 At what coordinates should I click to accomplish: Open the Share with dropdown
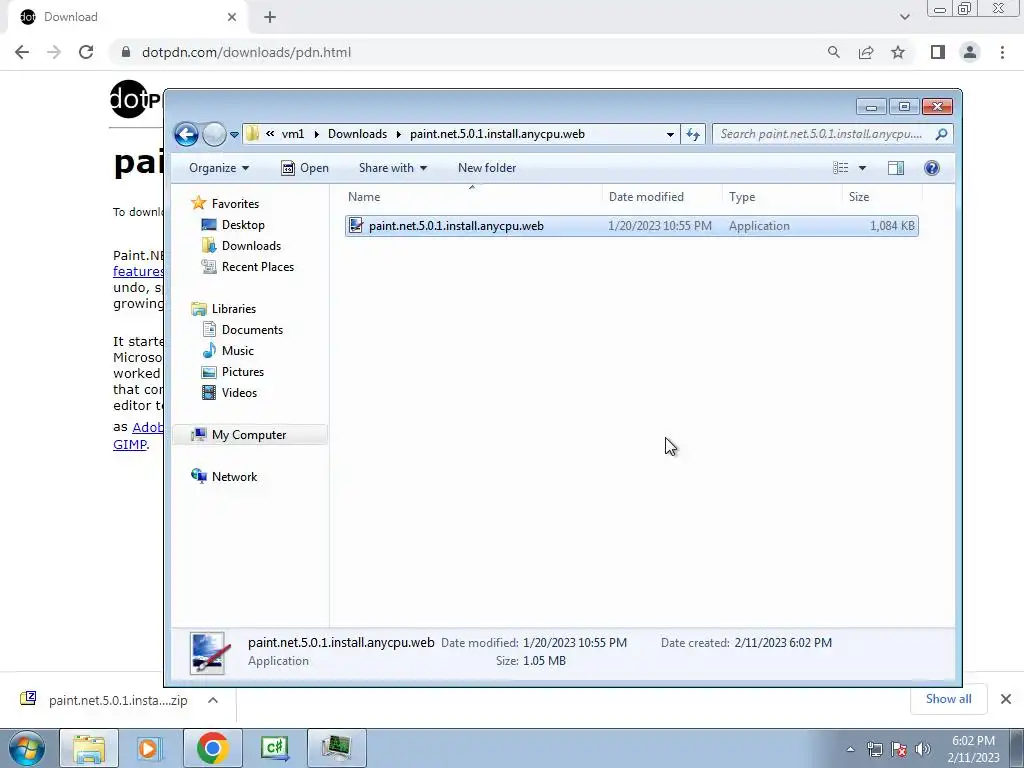392,168
